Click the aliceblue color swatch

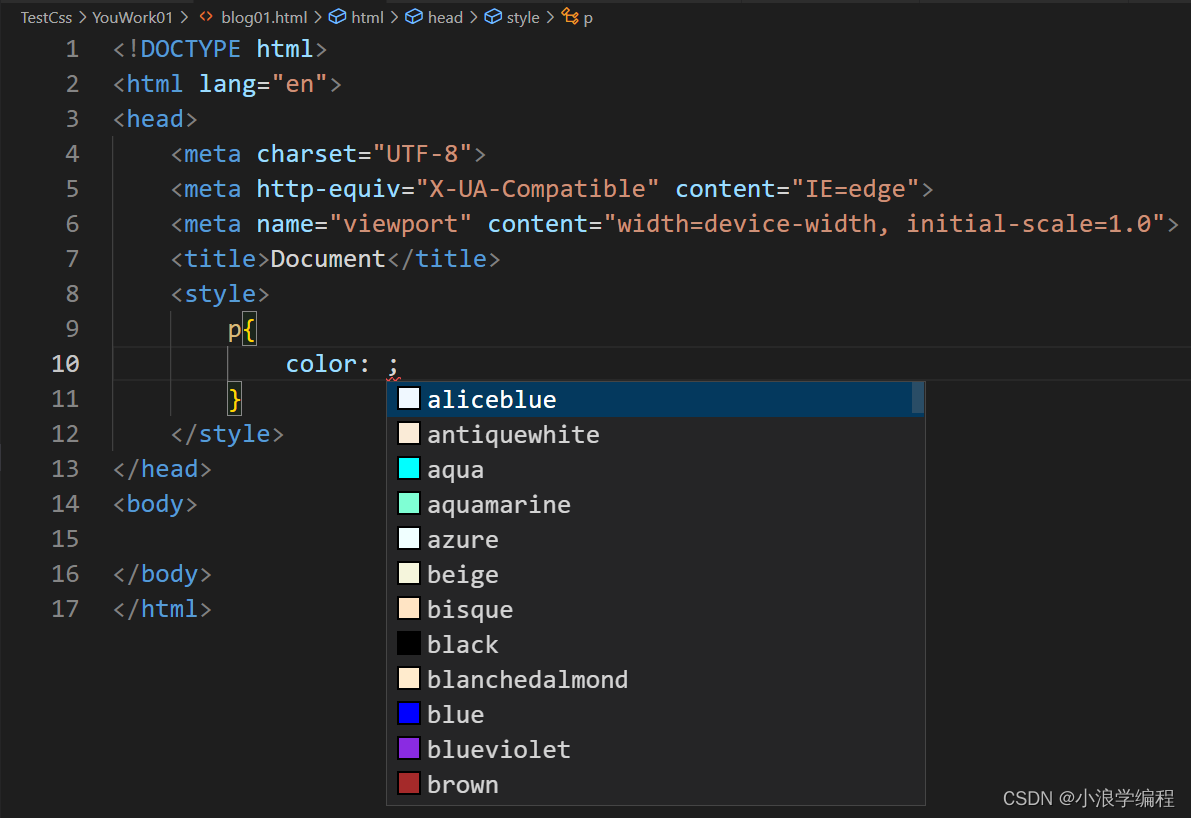pos(409,398)
